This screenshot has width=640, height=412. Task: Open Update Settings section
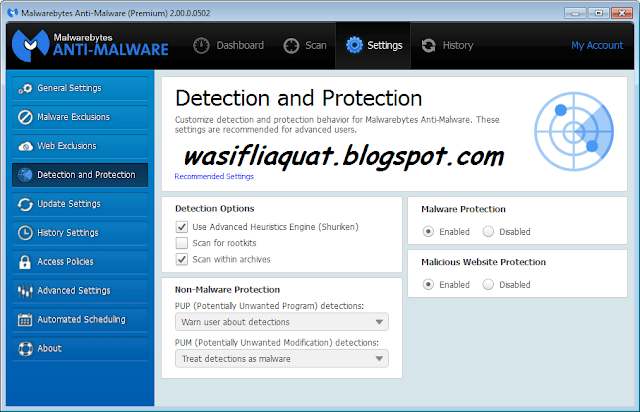[x=80, y=204]
